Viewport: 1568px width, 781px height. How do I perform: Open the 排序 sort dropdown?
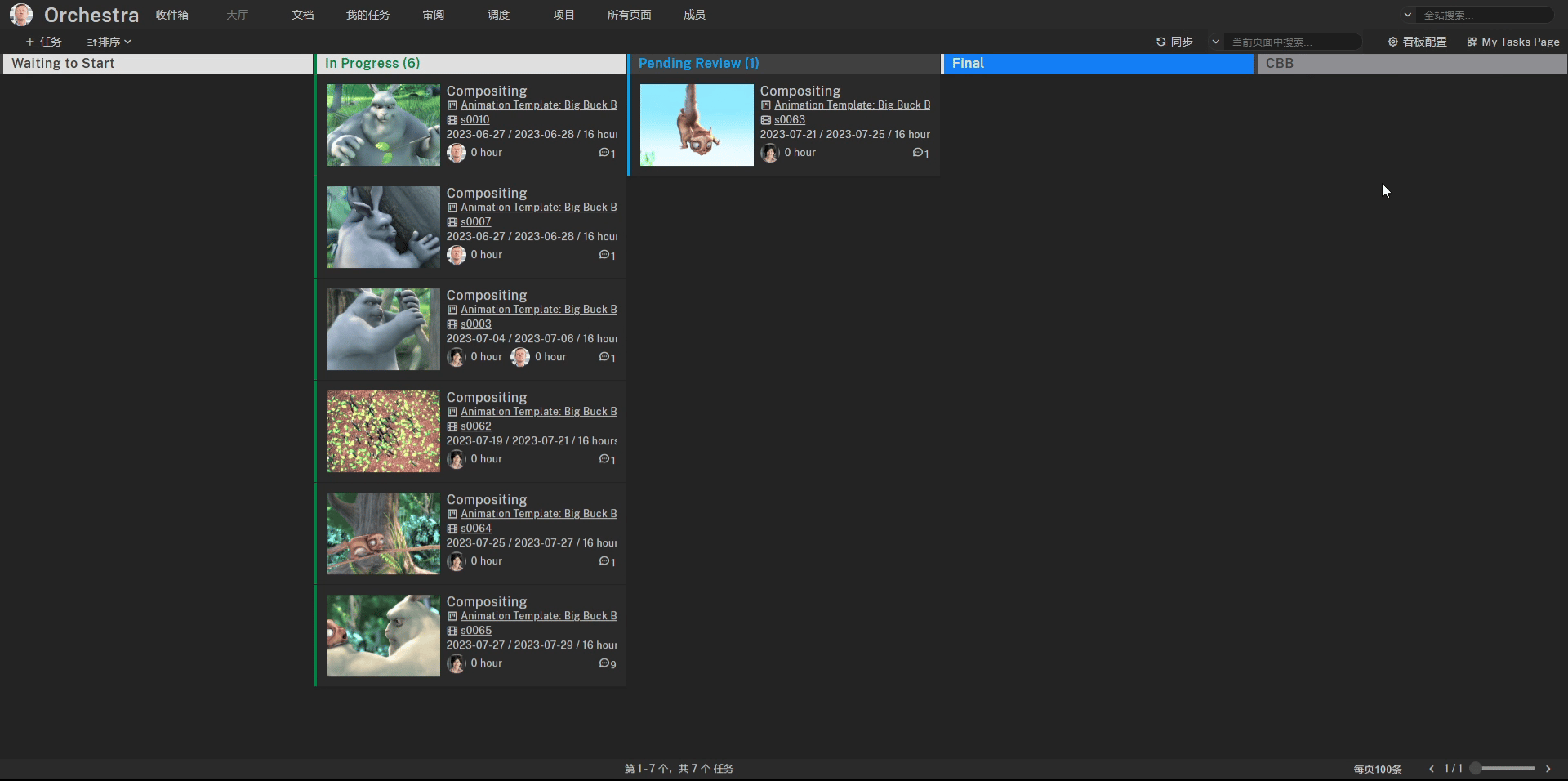click(109, 42)
